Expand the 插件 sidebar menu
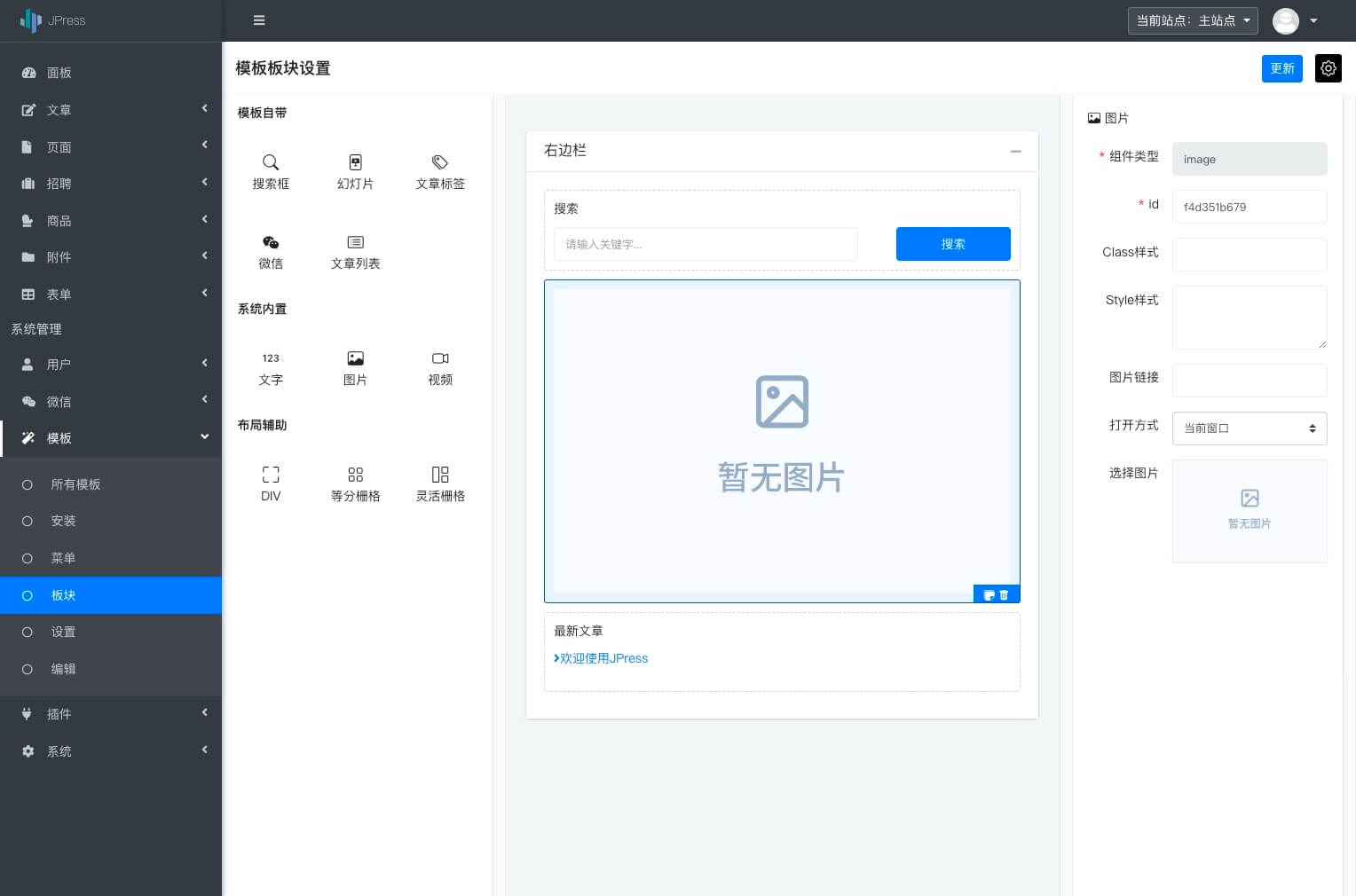This screenshot has height=896, width=1356. [111, 714]
